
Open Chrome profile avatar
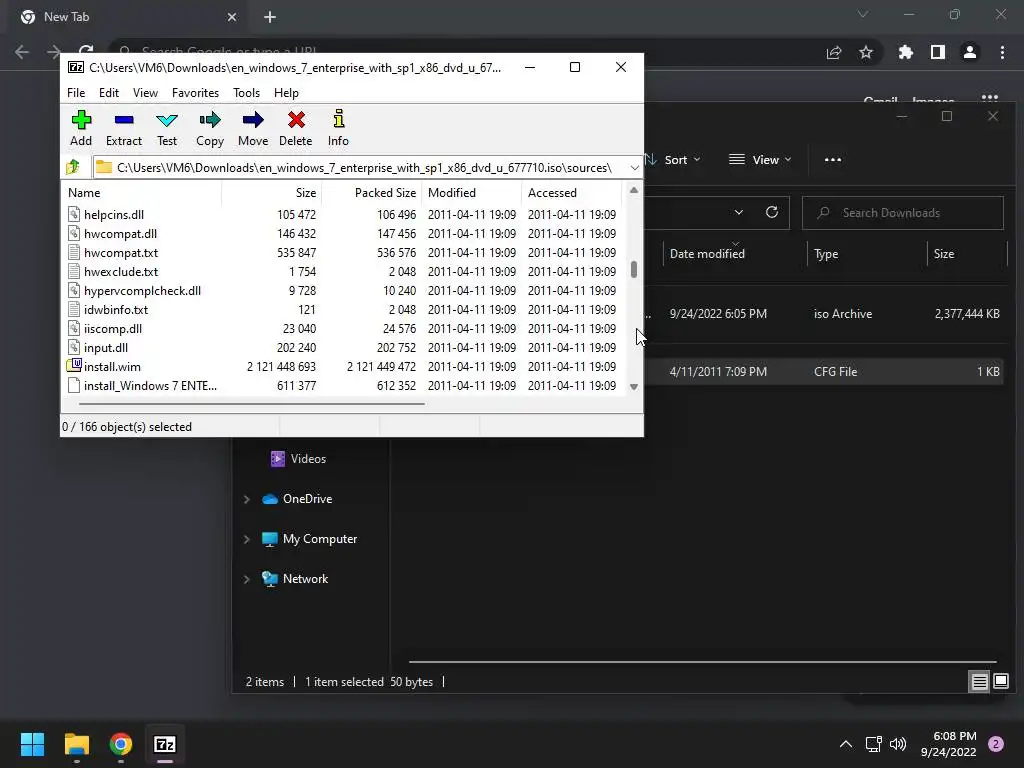click(970, 52)
